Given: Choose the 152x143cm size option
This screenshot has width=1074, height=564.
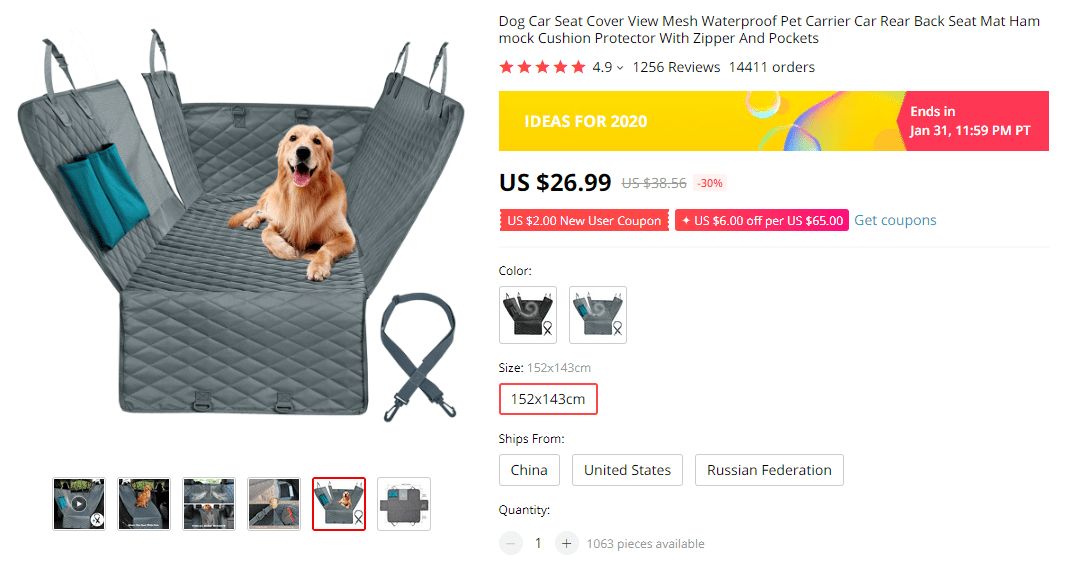Looking at the screenshot, I should coord(548,399).
